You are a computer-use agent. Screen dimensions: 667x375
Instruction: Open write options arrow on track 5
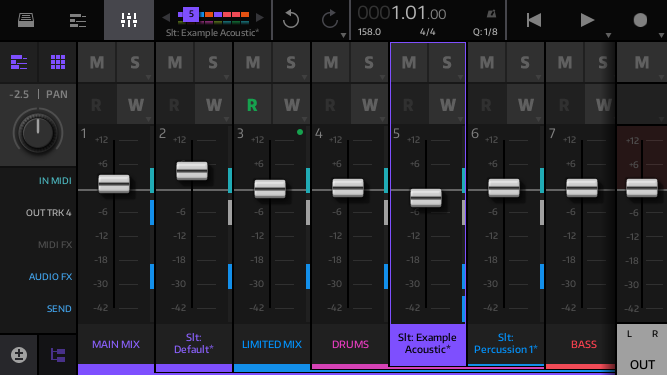point(460,119)
